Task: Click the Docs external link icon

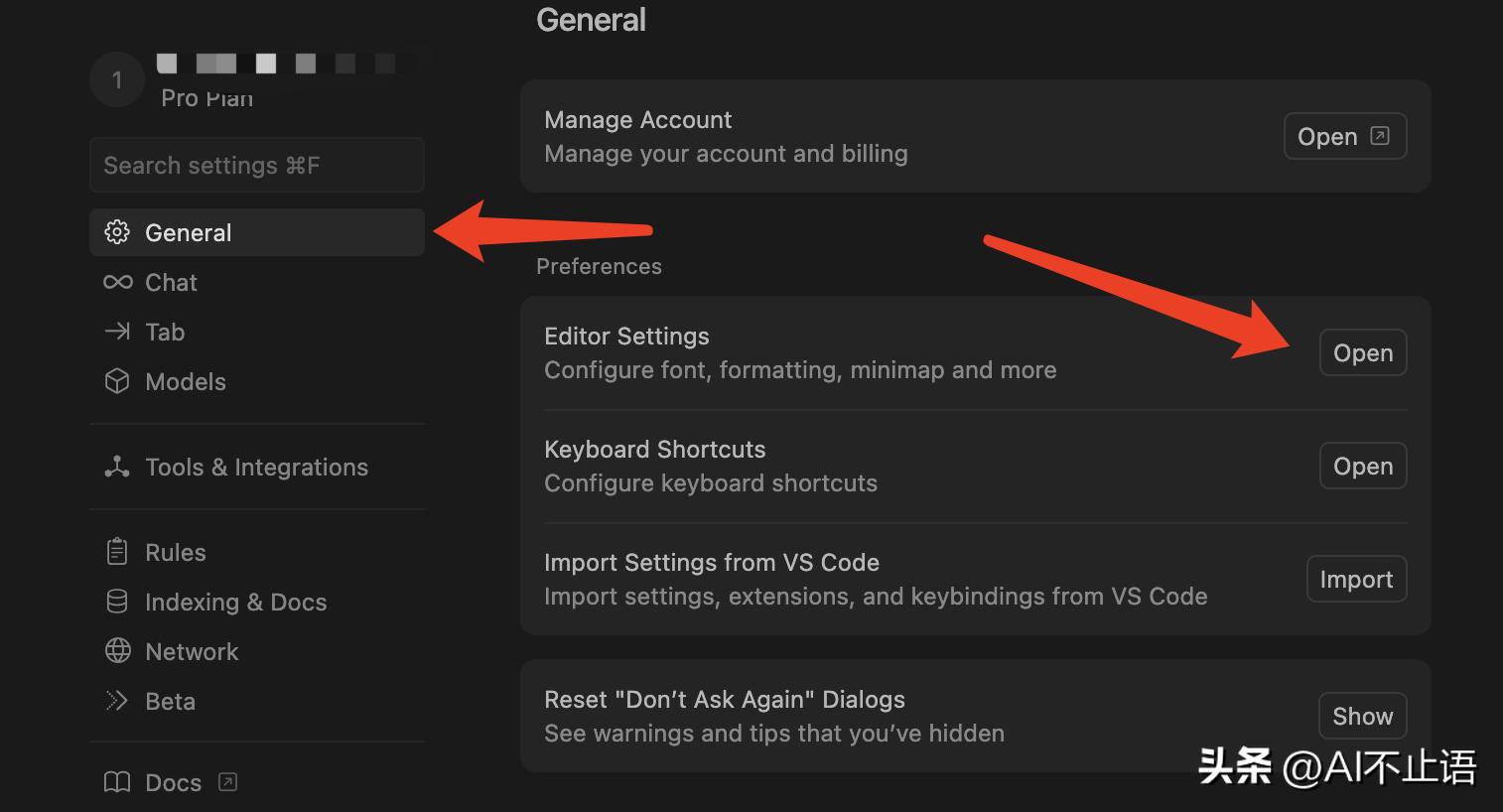Action: (227, 781)
